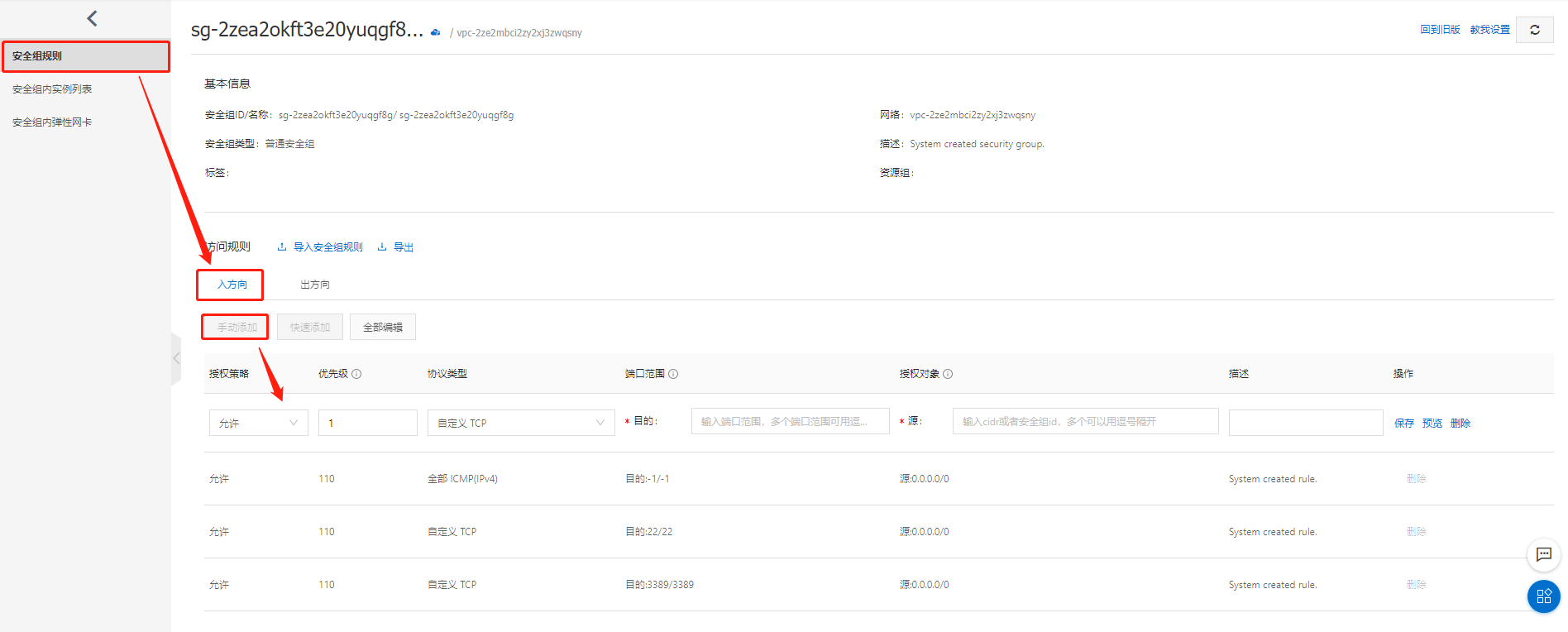
Task: Click the 目的 port range input field
Action: [x=790, y=421]
